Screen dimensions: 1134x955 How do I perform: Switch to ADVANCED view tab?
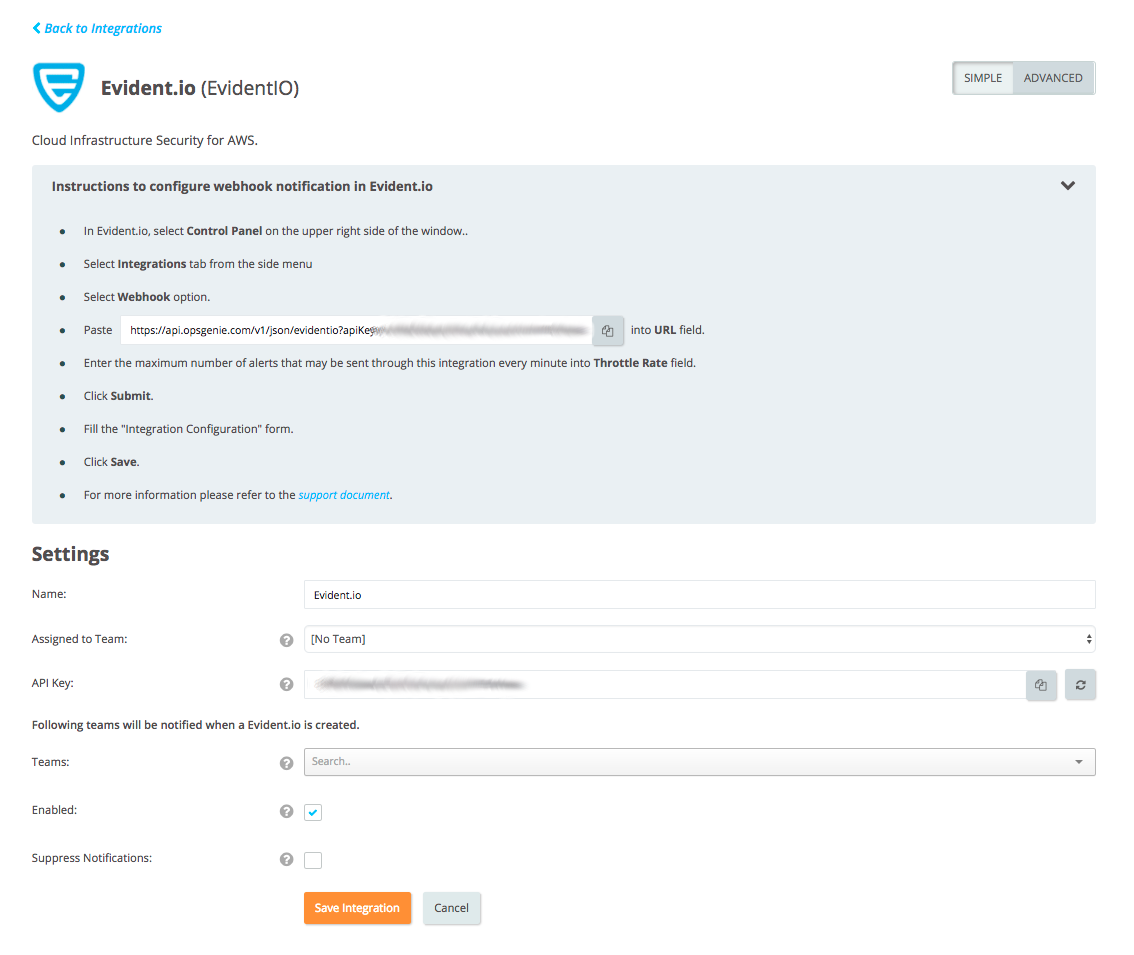[x=1053, y=78]
